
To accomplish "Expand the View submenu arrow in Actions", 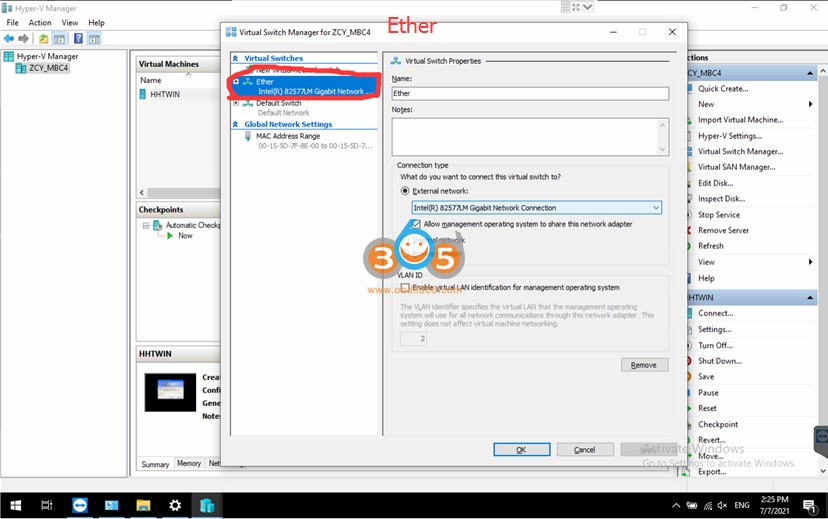I will 810,262.
